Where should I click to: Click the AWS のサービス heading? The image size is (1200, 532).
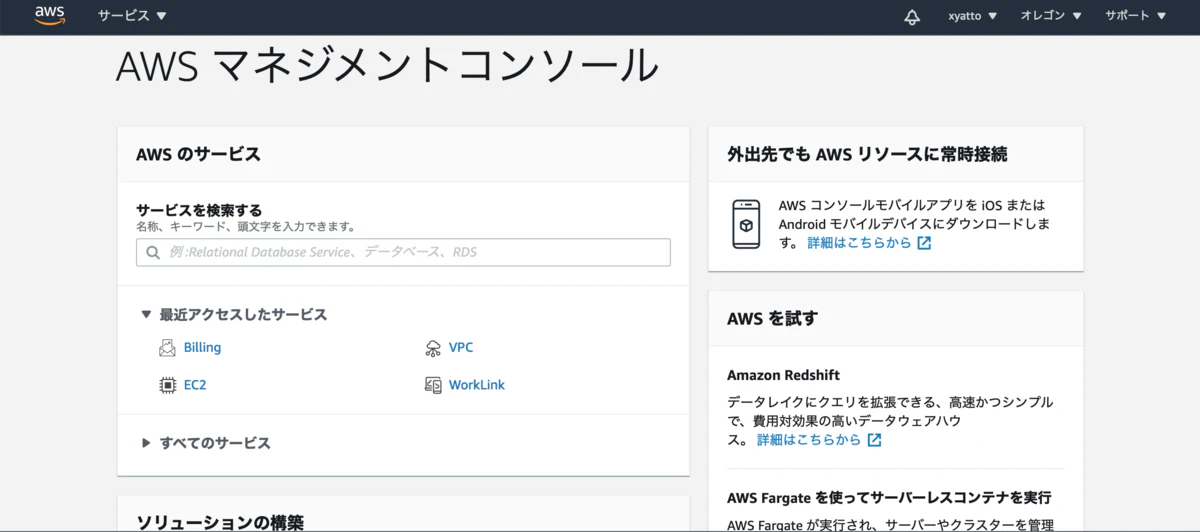[198, 154]
